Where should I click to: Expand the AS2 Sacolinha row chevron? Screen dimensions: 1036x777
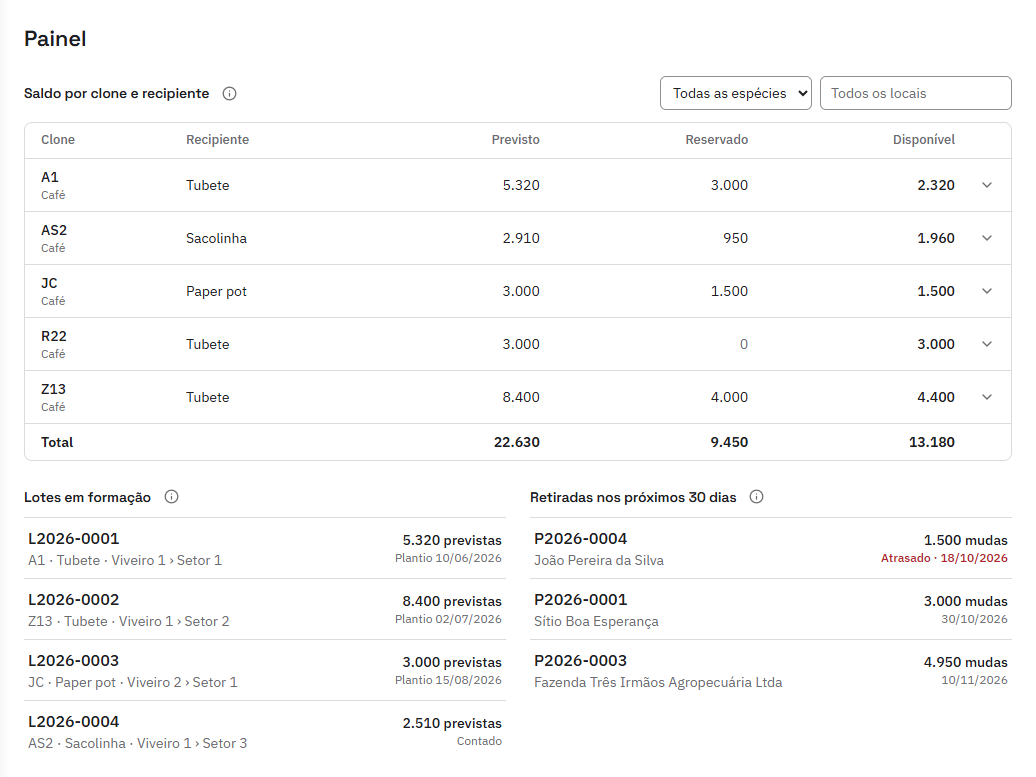pyautogui.click(x=986, y=238)
